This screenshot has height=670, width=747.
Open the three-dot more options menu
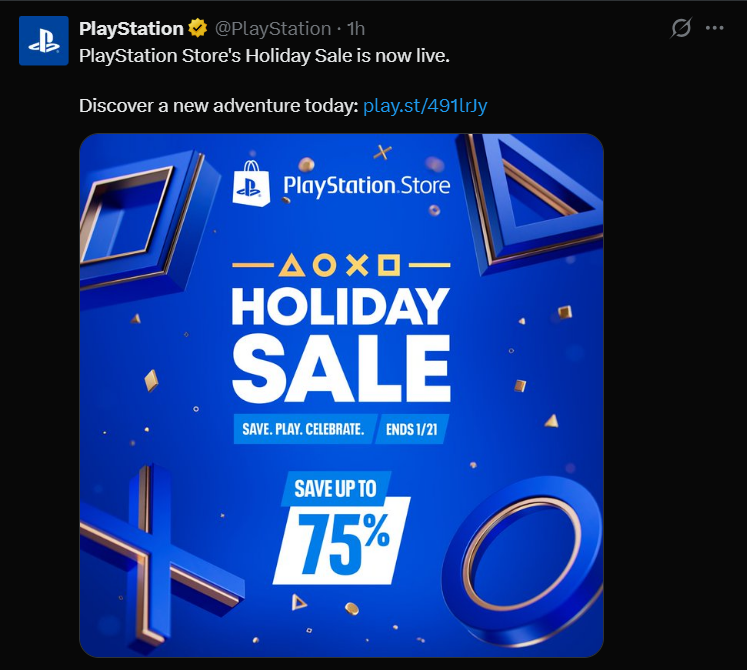[x=714, y=28]
